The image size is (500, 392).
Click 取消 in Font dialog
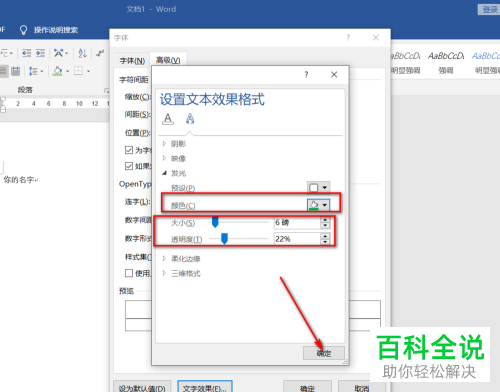(x=362, y=388)
